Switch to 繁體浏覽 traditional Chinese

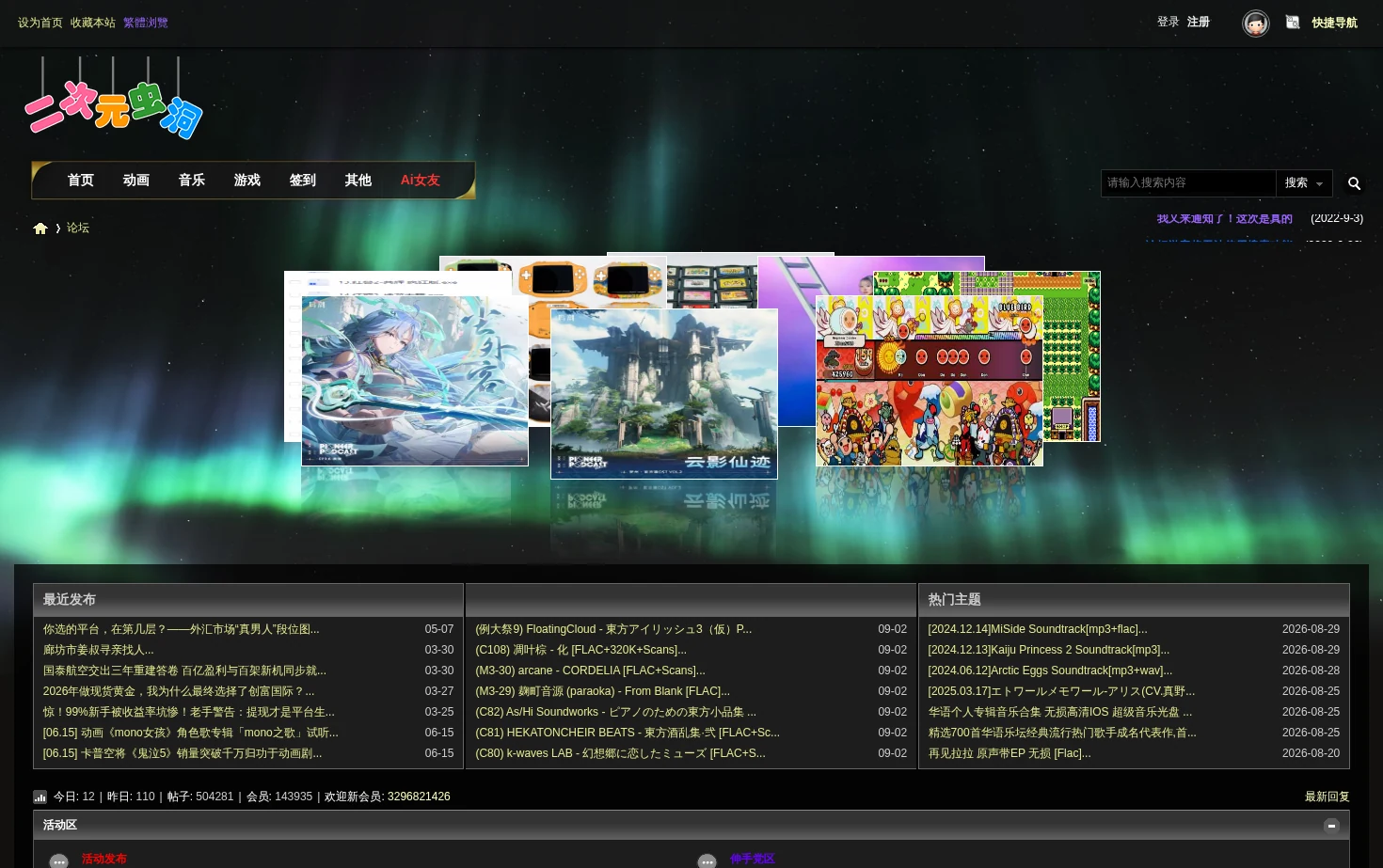click(146, 23)
